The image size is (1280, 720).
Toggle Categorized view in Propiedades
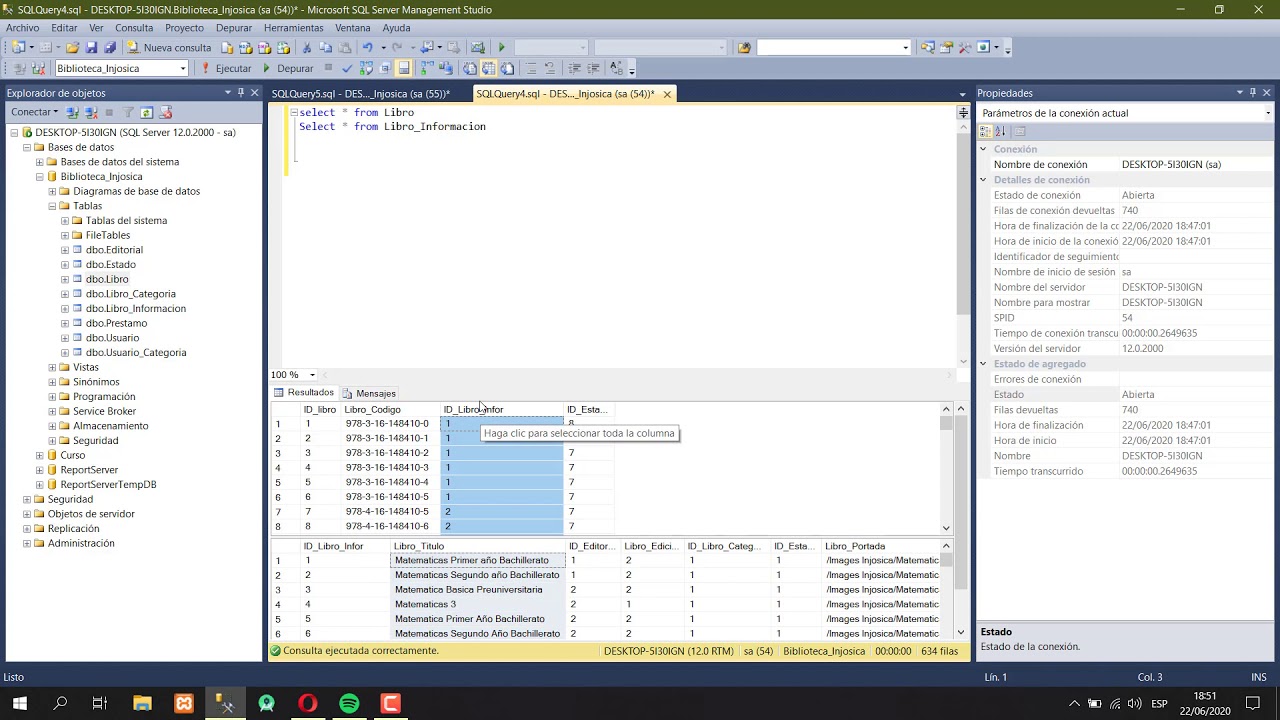click(x=985, y=131)
